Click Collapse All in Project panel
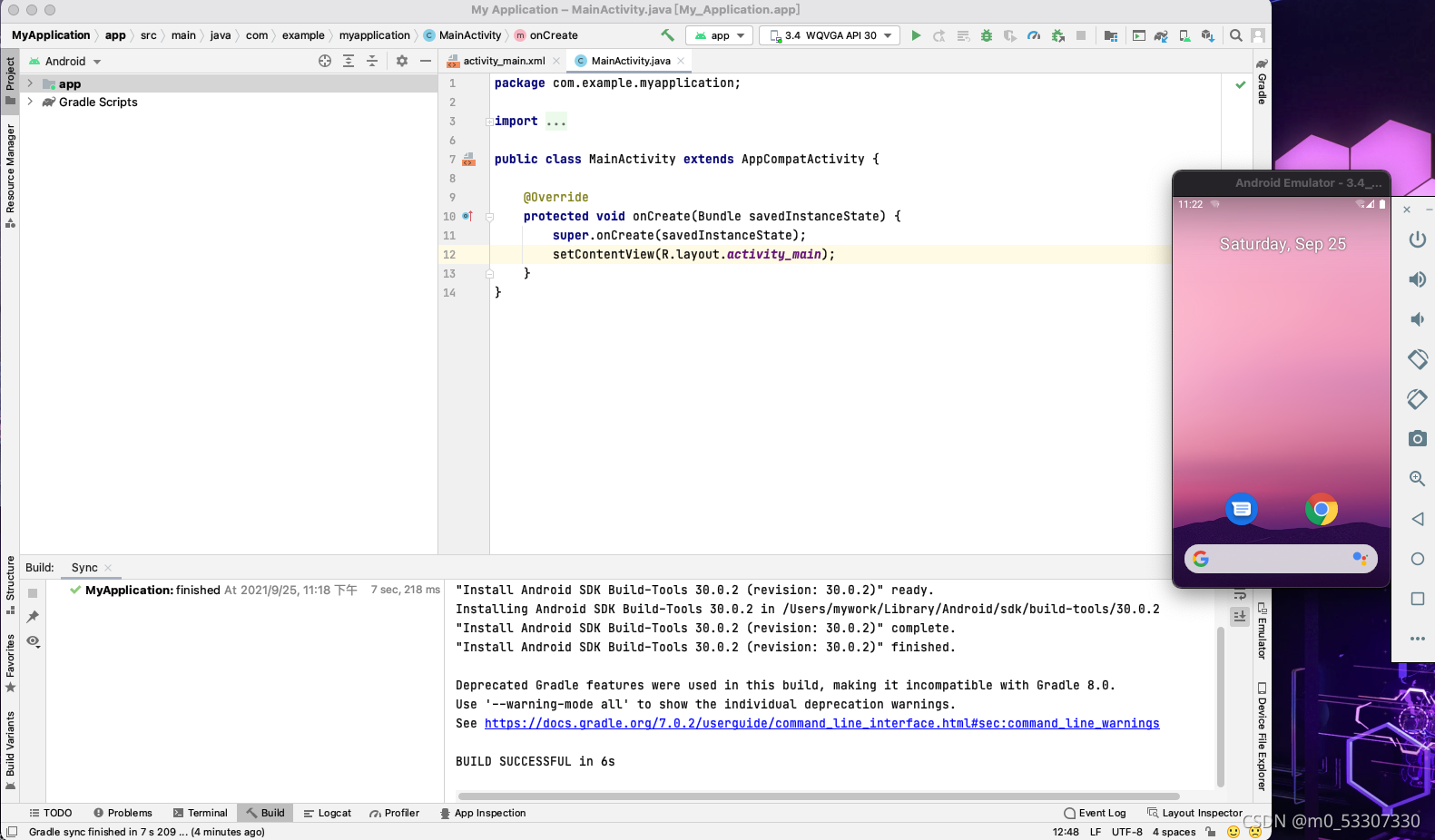The height and width of the screenshot is (840, 1435). point(372,61)
